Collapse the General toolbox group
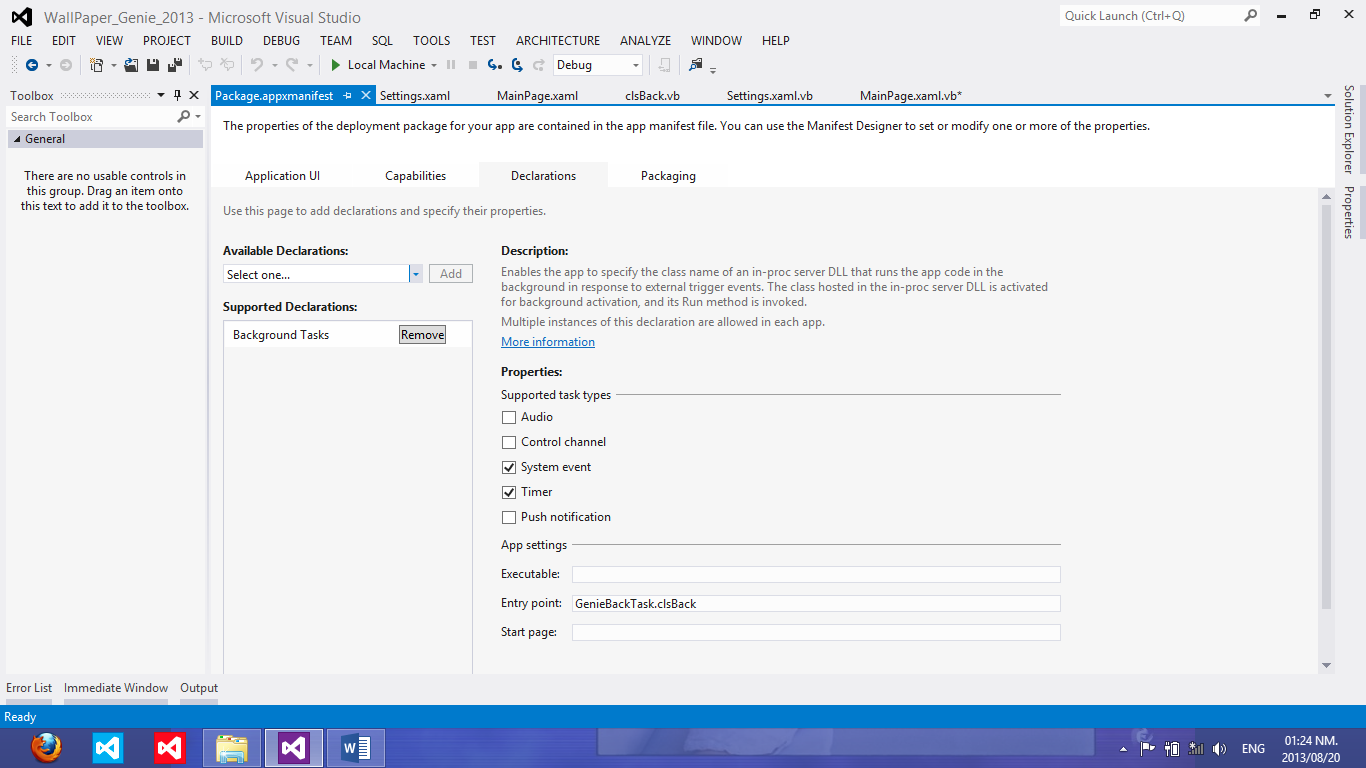 tap(17, 139)
